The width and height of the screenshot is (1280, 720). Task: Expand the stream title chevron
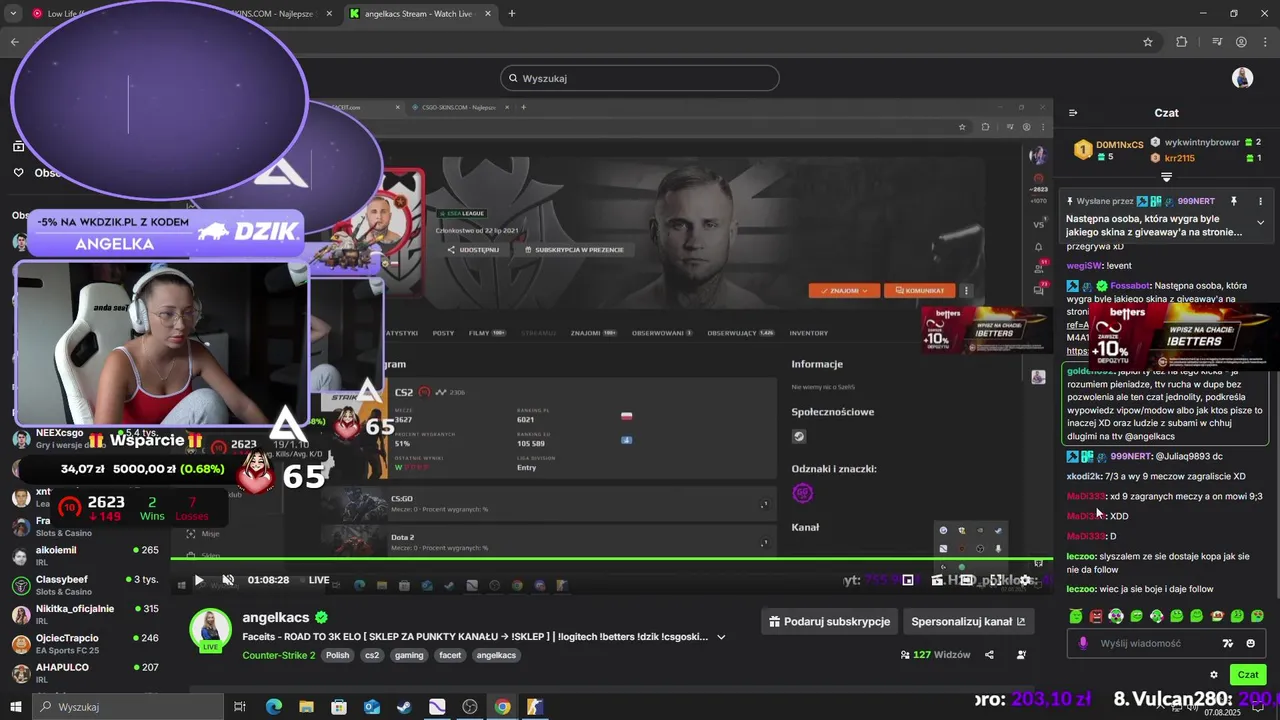coord(721,637)
